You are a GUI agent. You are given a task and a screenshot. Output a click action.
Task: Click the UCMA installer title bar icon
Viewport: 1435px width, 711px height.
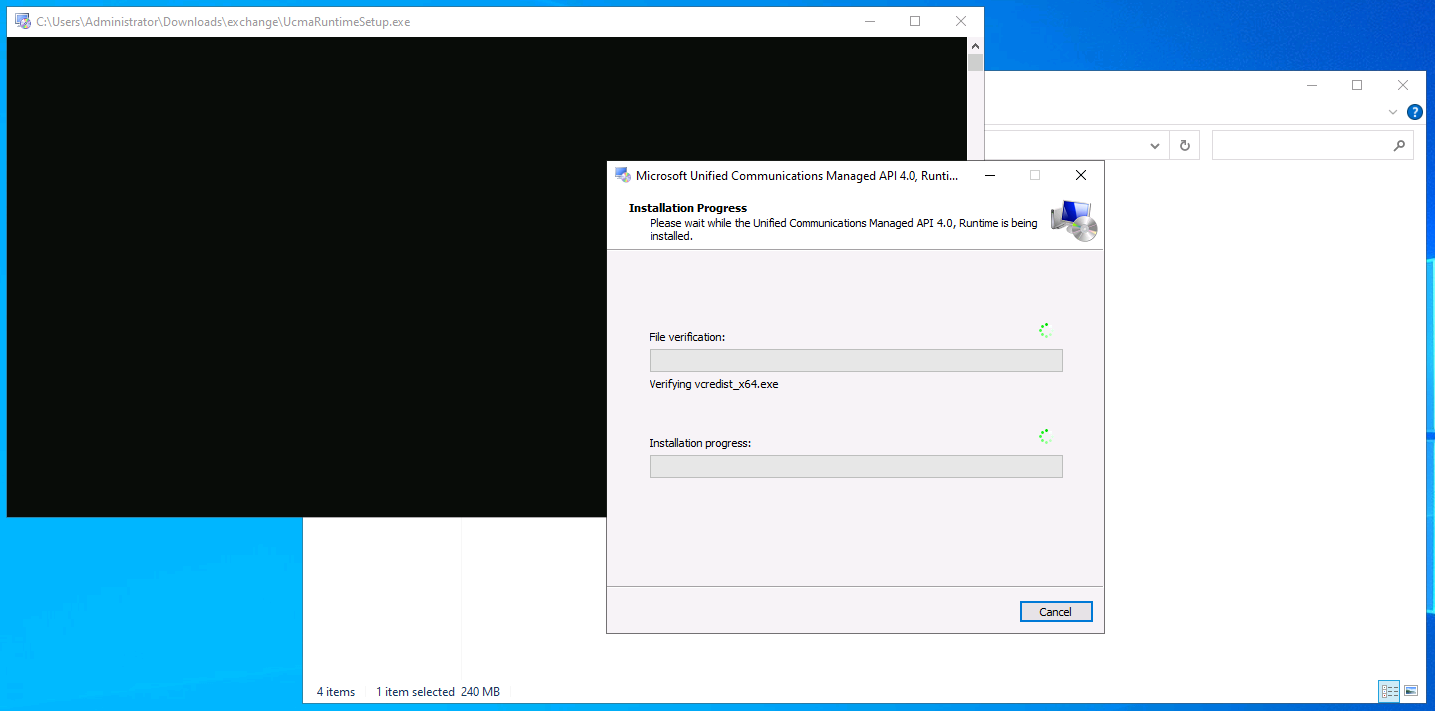click(622, 175)
